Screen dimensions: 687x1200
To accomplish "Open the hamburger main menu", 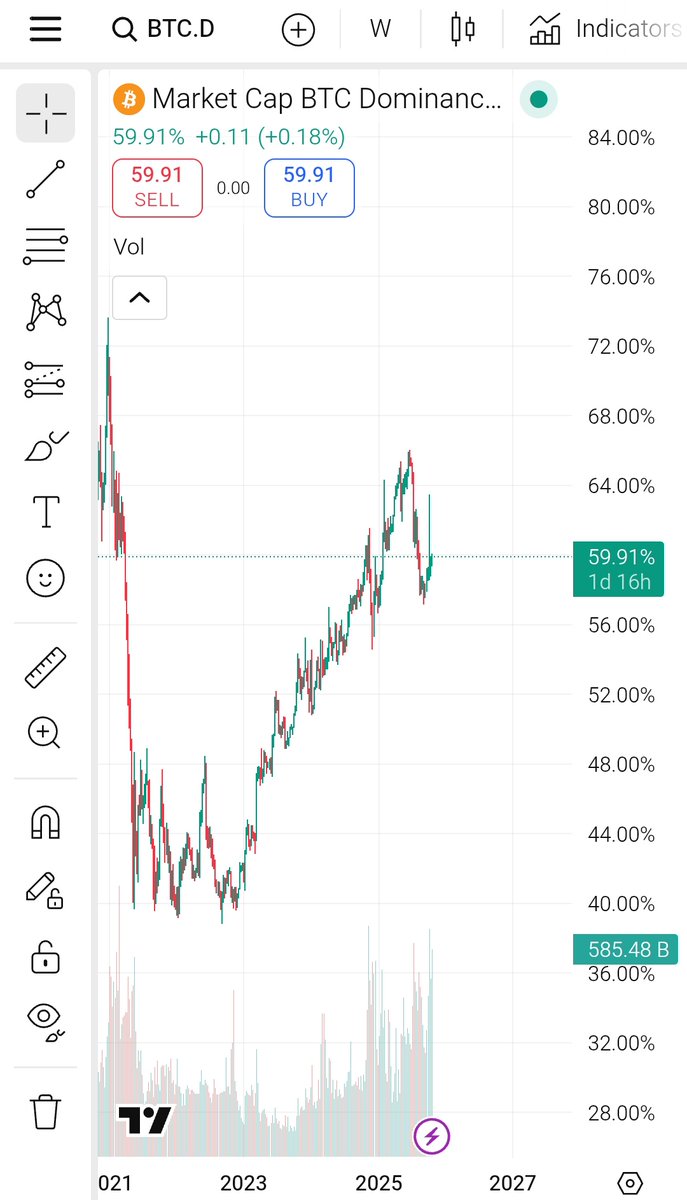I will [46, 29].
